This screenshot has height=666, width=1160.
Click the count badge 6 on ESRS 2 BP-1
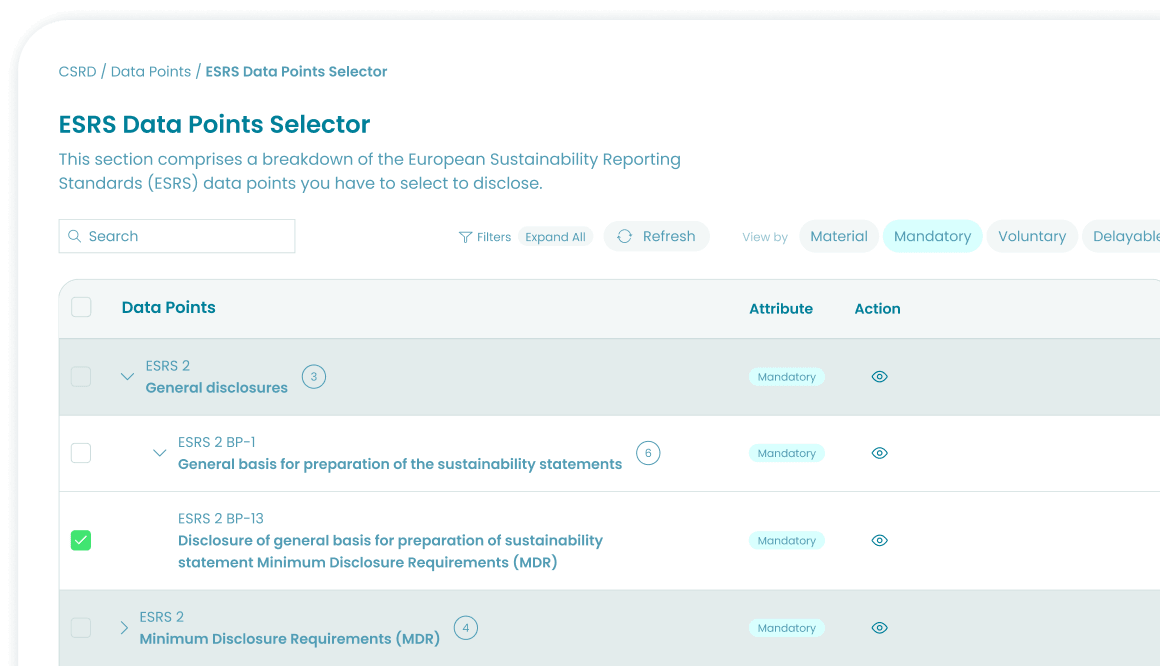tap(648, 453)
